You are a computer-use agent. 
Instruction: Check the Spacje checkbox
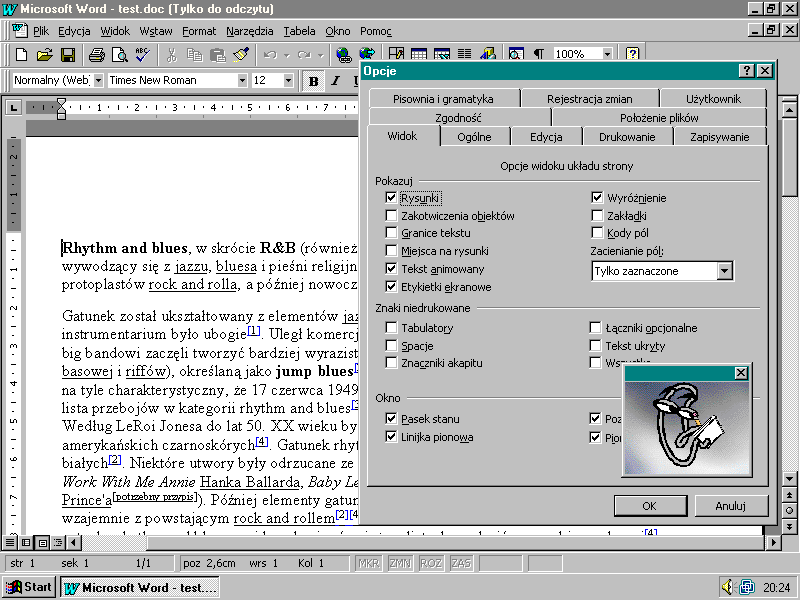point(391,345)
